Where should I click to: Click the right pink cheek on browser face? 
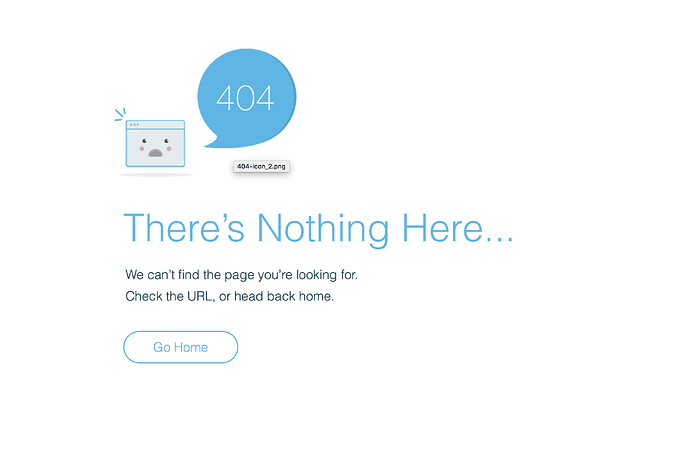pos(169,149)
